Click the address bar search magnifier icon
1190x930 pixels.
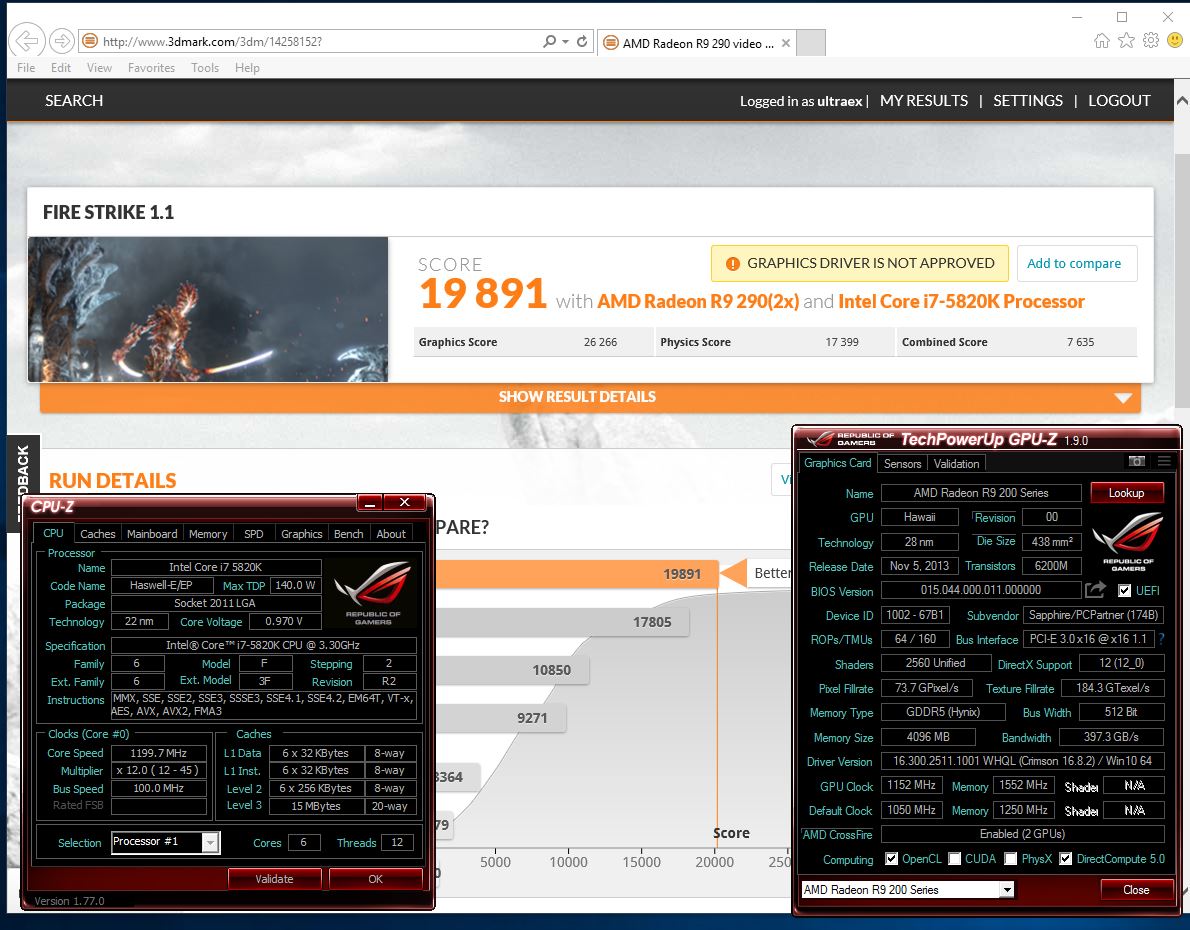coord(549,41)
